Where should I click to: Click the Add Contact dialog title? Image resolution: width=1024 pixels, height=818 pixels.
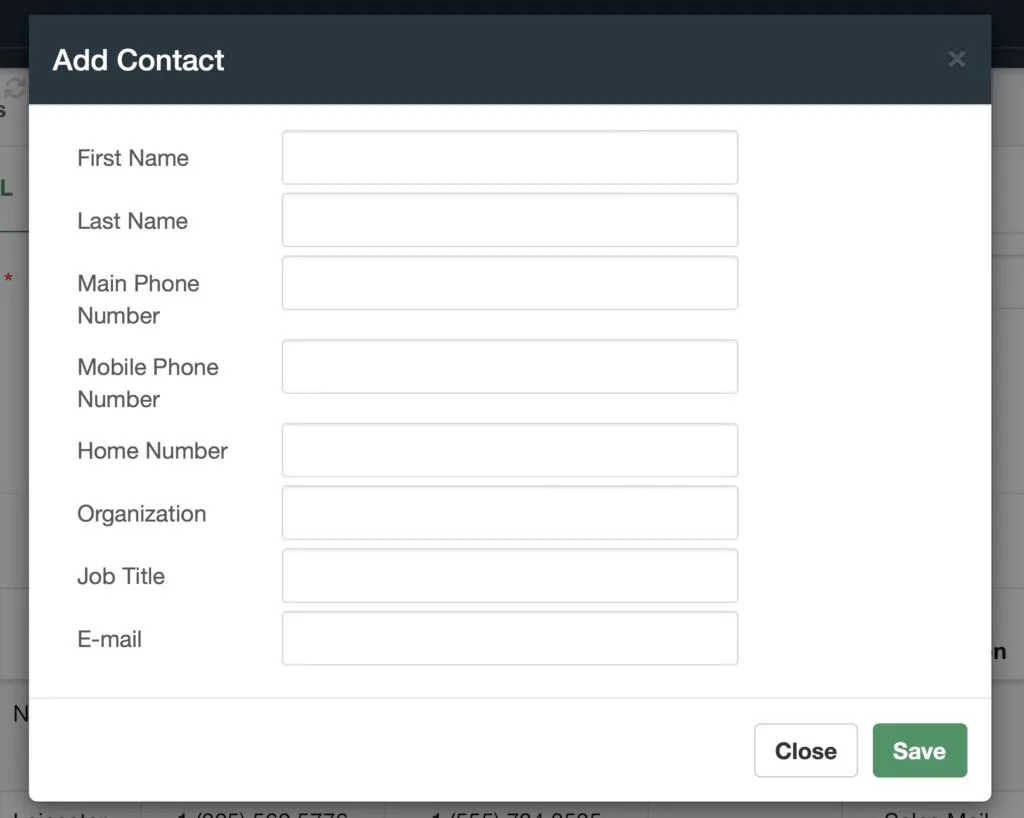pos(138,60)
